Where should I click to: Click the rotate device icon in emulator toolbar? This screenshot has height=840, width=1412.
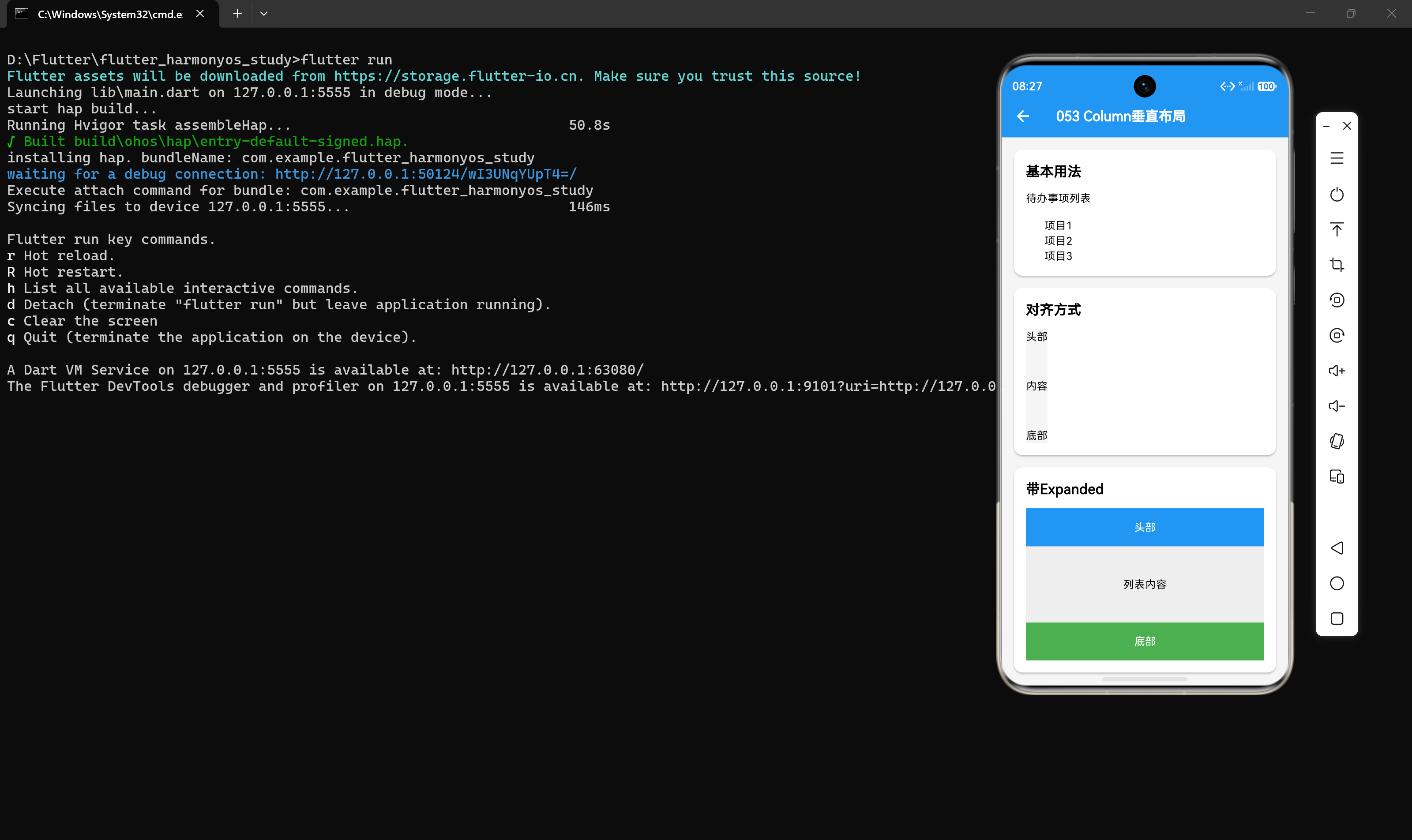pyautogui.click(x=1337, y=441)
